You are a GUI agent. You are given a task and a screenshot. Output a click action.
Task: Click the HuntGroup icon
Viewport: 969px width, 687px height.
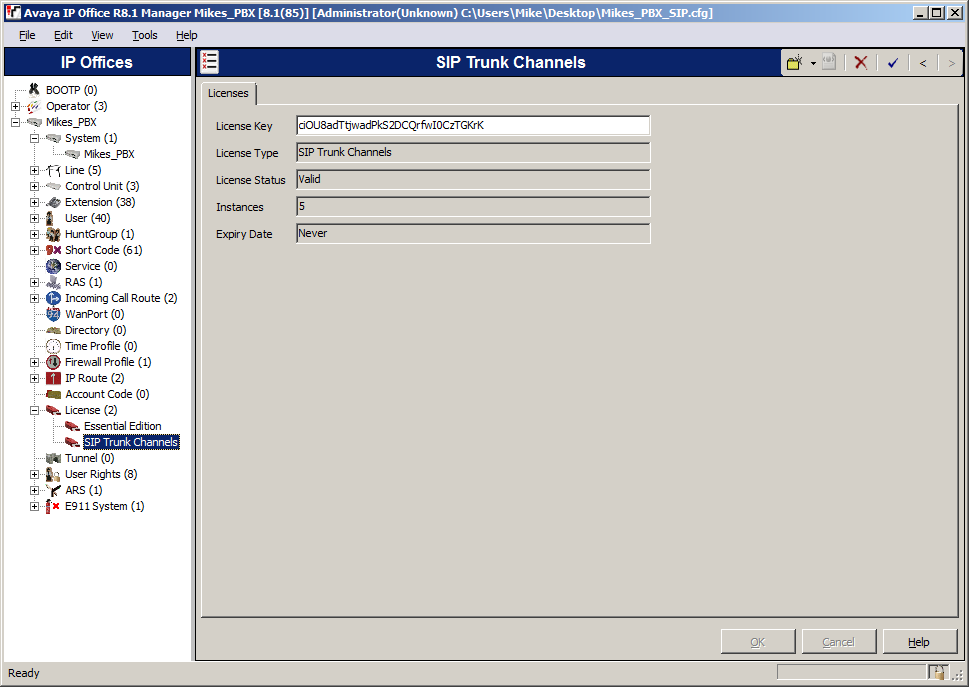tap(53, 234)
